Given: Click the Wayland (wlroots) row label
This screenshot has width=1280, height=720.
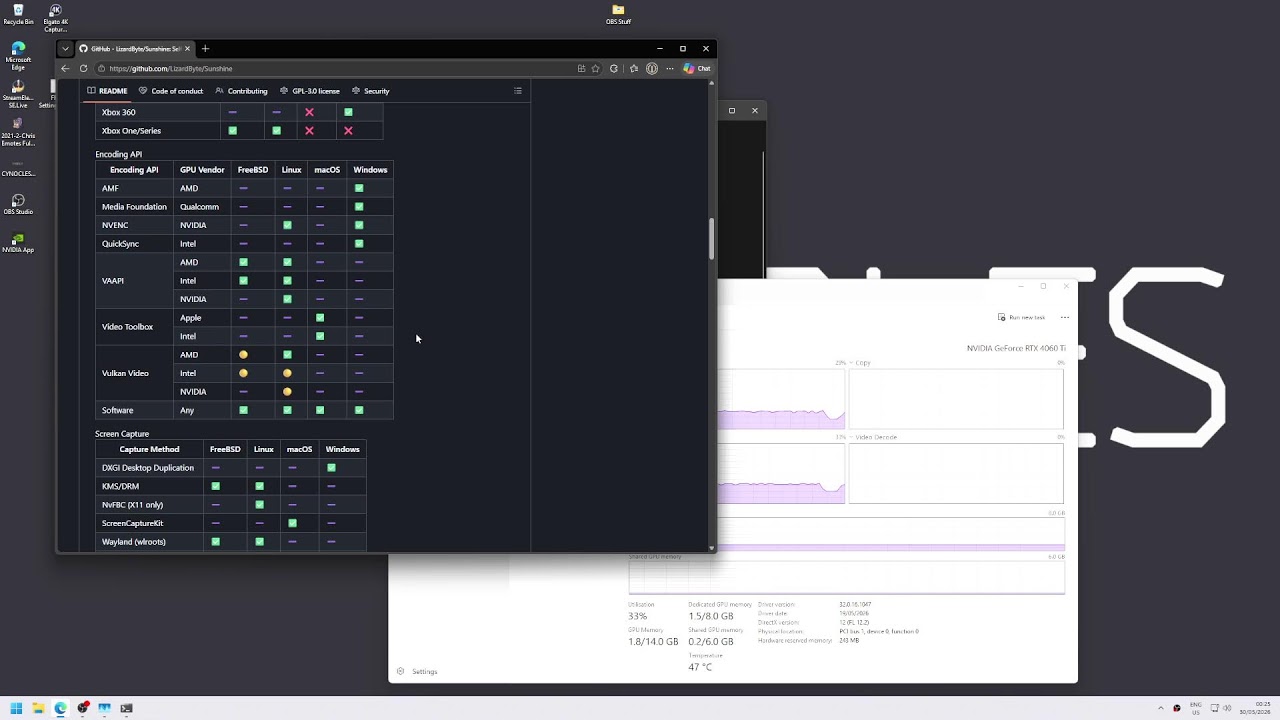Looking at the screenshot, I should click(134, 542).
